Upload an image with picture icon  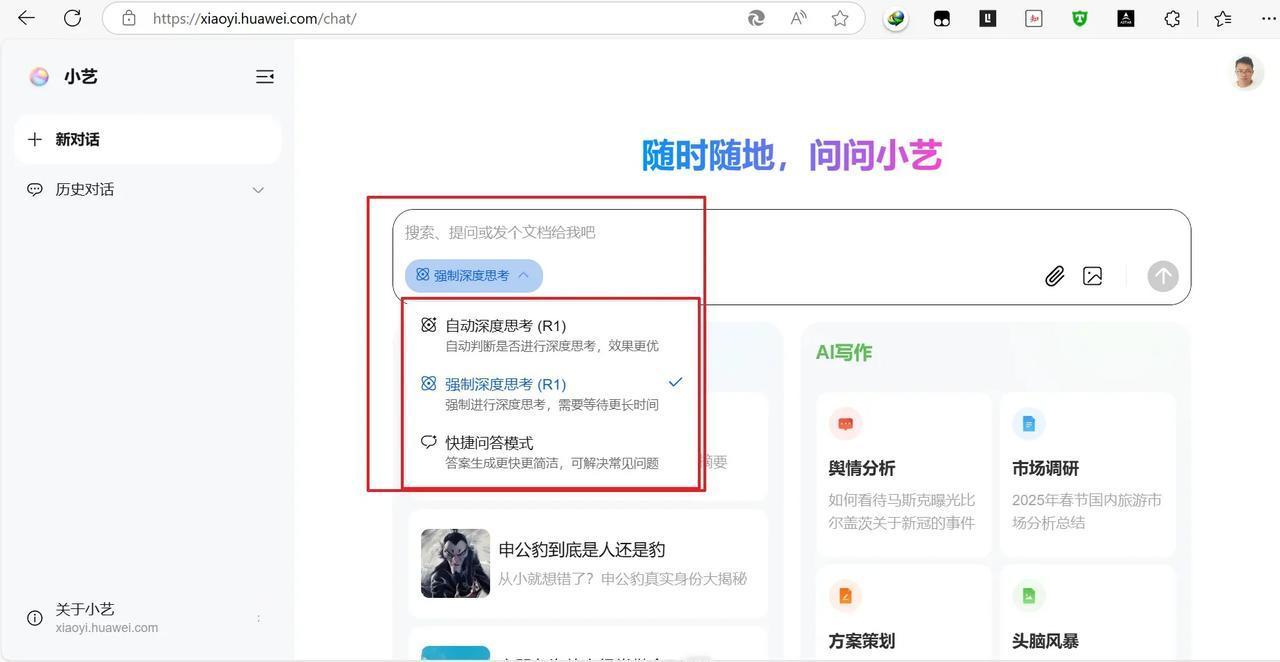coord(1093,276)
